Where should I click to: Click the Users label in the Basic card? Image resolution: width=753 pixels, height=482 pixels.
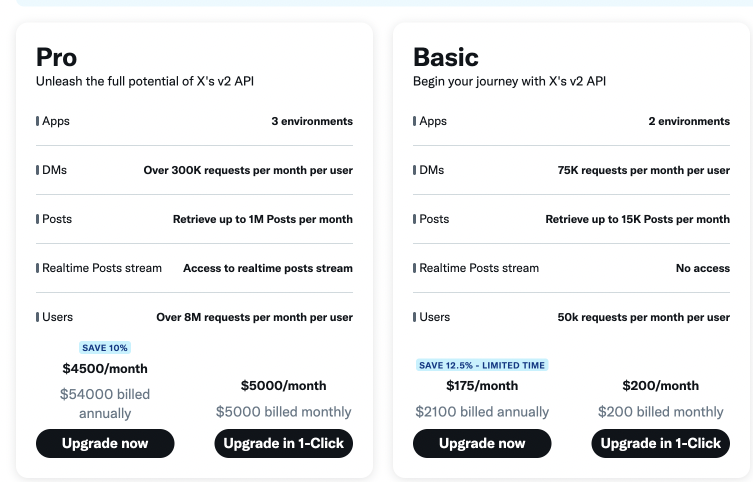(x=434, y=317)
